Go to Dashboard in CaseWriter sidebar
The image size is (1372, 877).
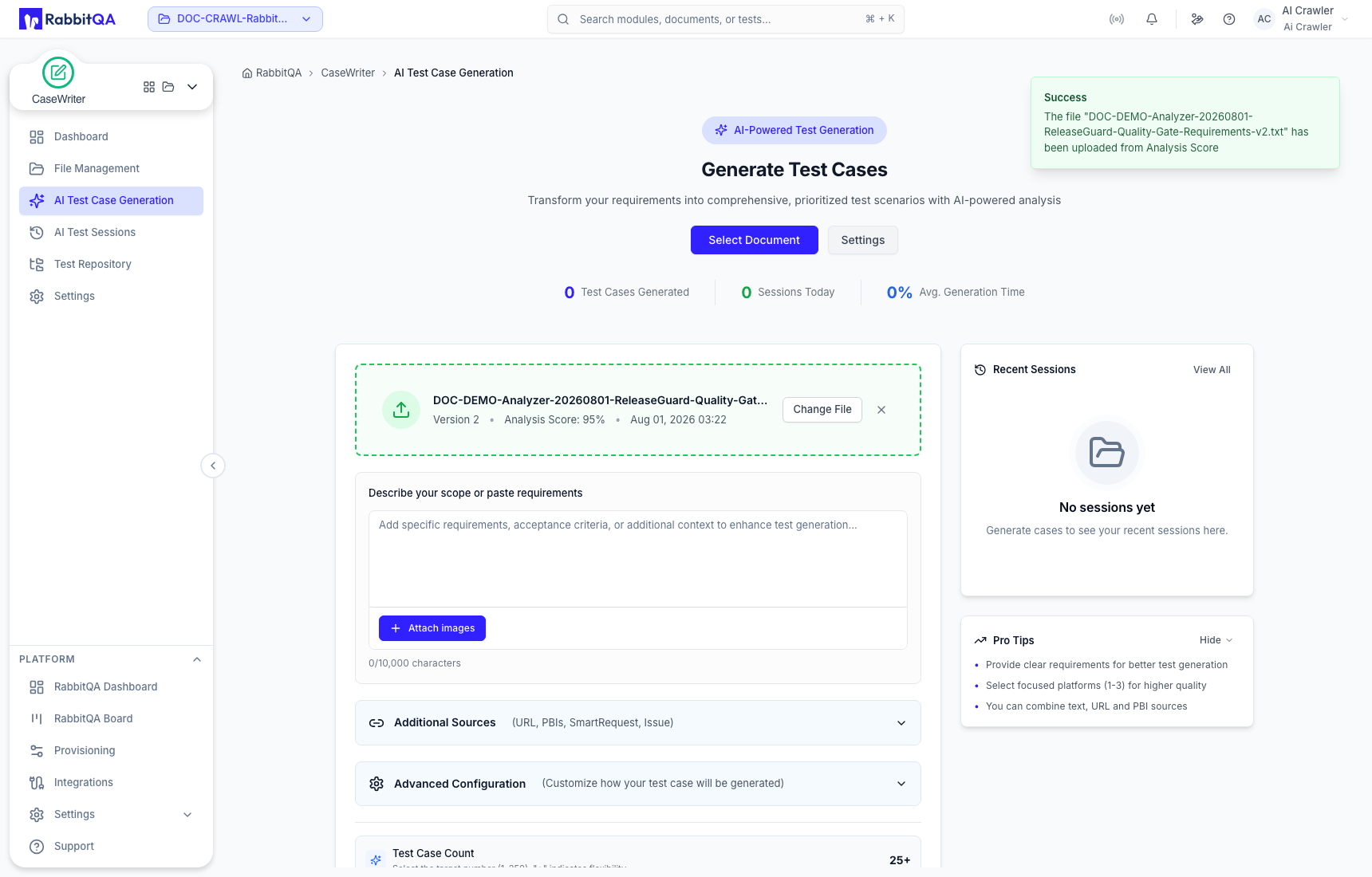[x=111, y=137]
